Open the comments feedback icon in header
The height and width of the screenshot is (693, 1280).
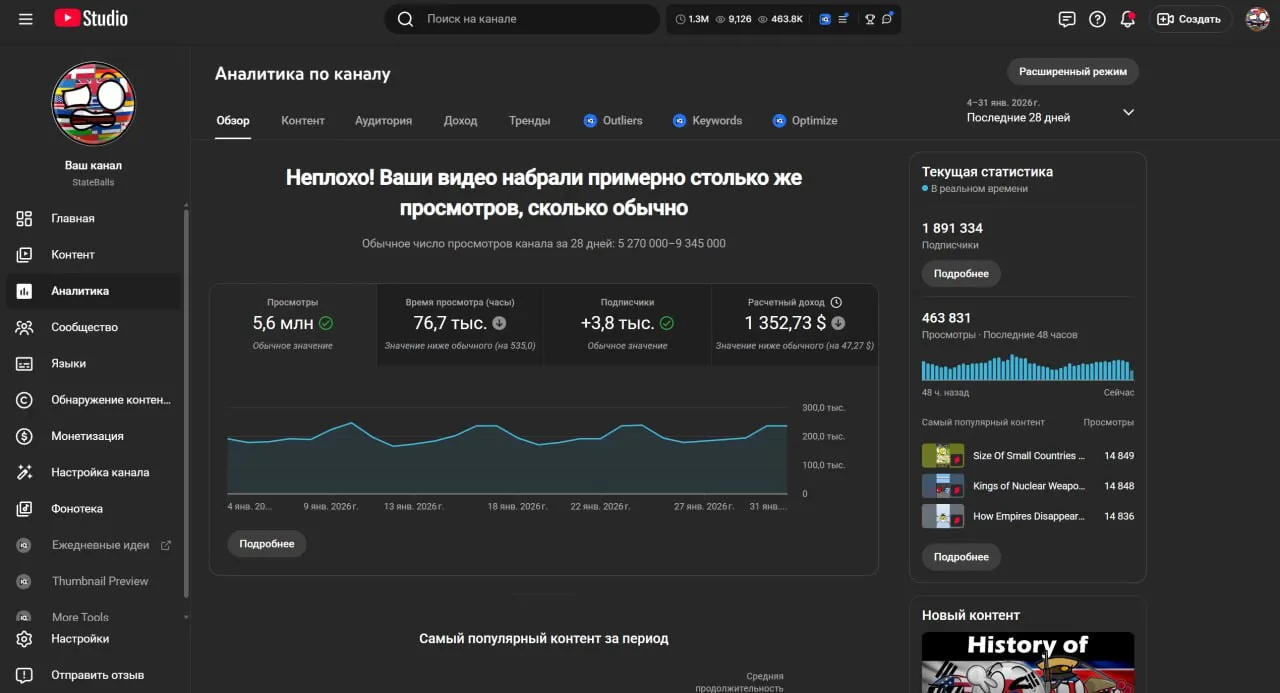(x=1067, y=19)
